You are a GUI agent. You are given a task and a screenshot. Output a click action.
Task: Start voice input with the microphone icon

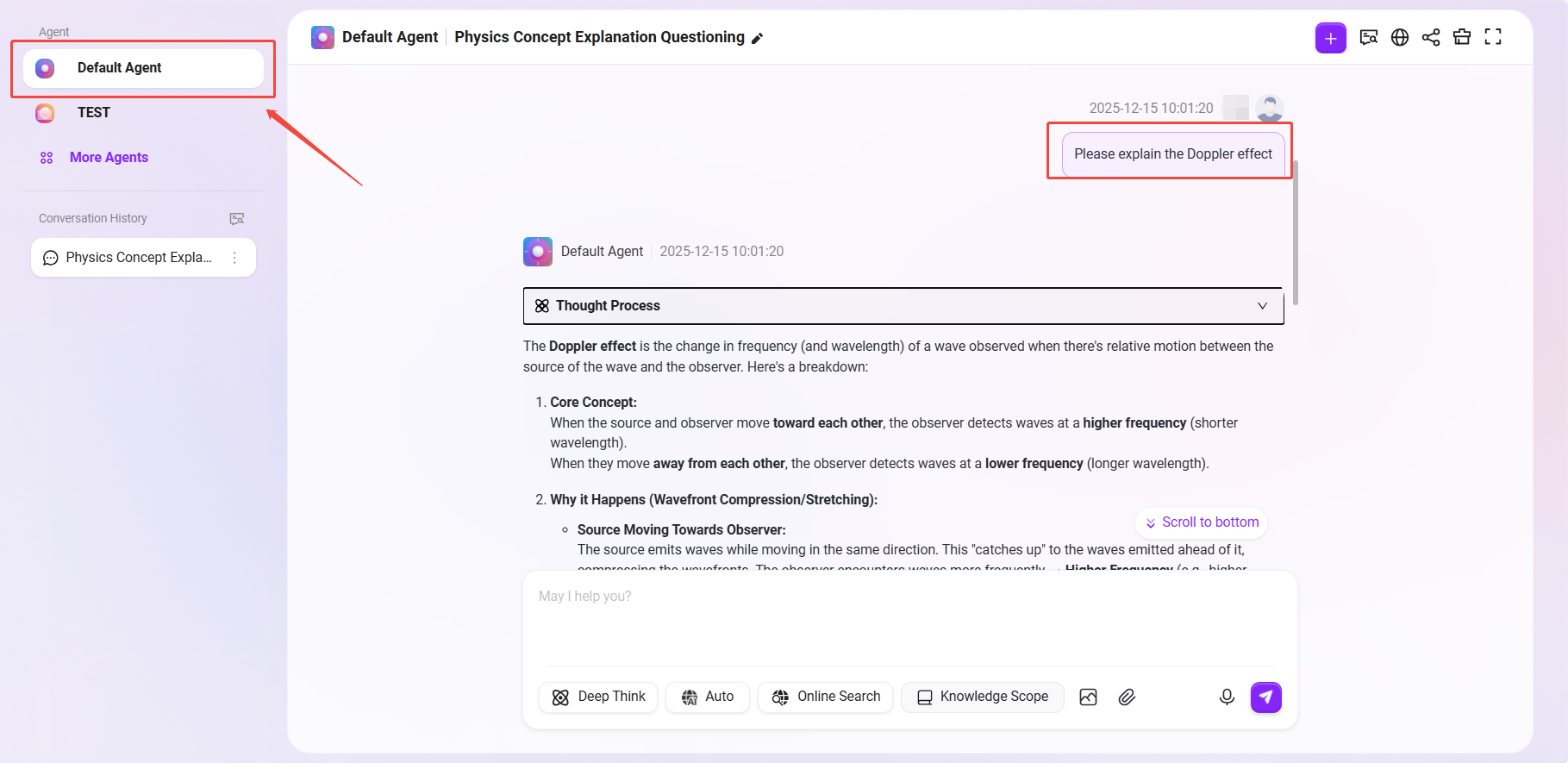coord(1227,697)
